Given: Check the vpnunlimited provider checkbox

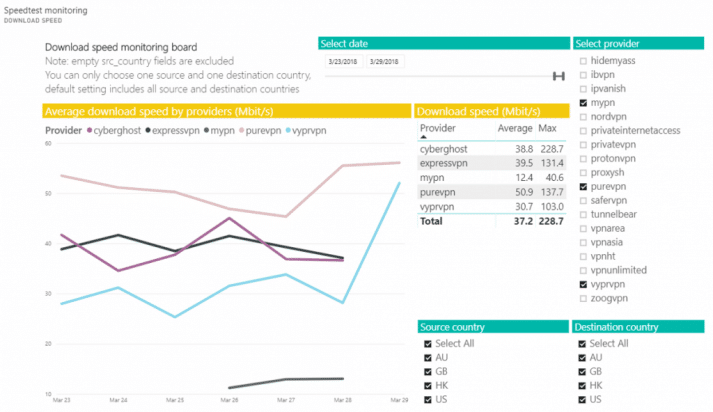Looking at the screenshot, I should [583, 271].
